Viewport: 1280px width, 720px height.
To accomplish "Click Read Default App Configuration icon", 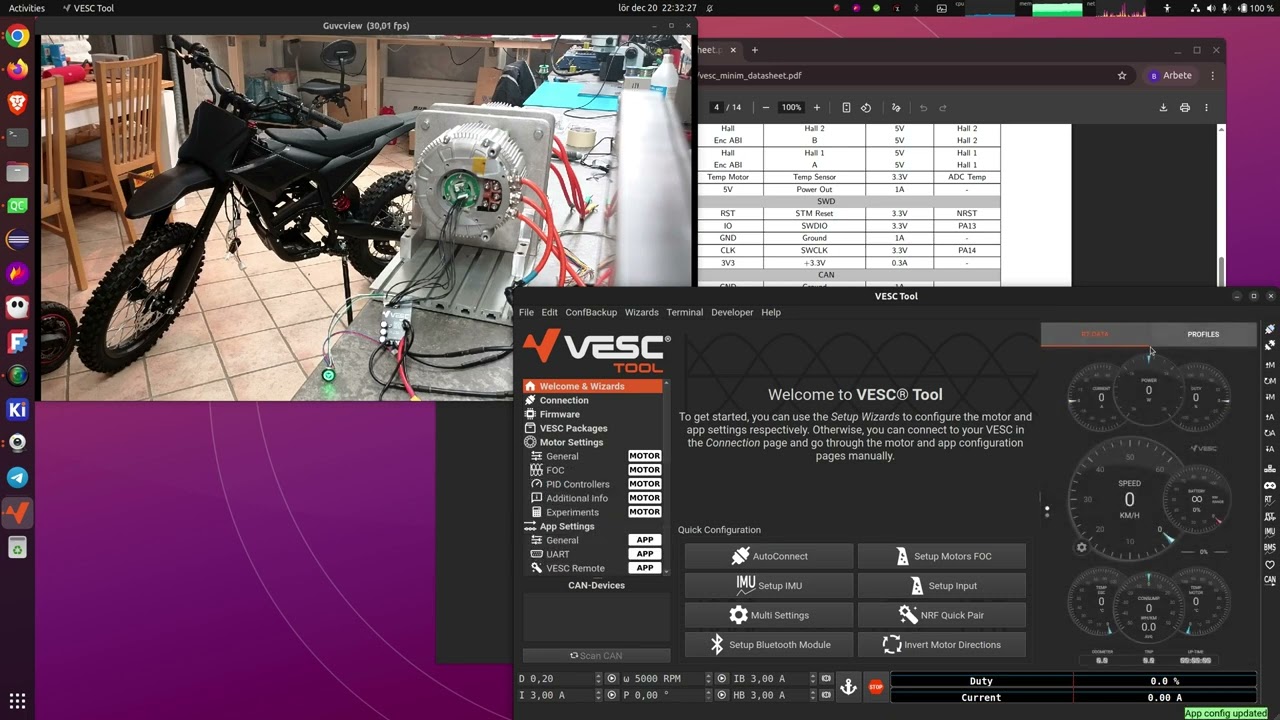I will pos(1270,433).
